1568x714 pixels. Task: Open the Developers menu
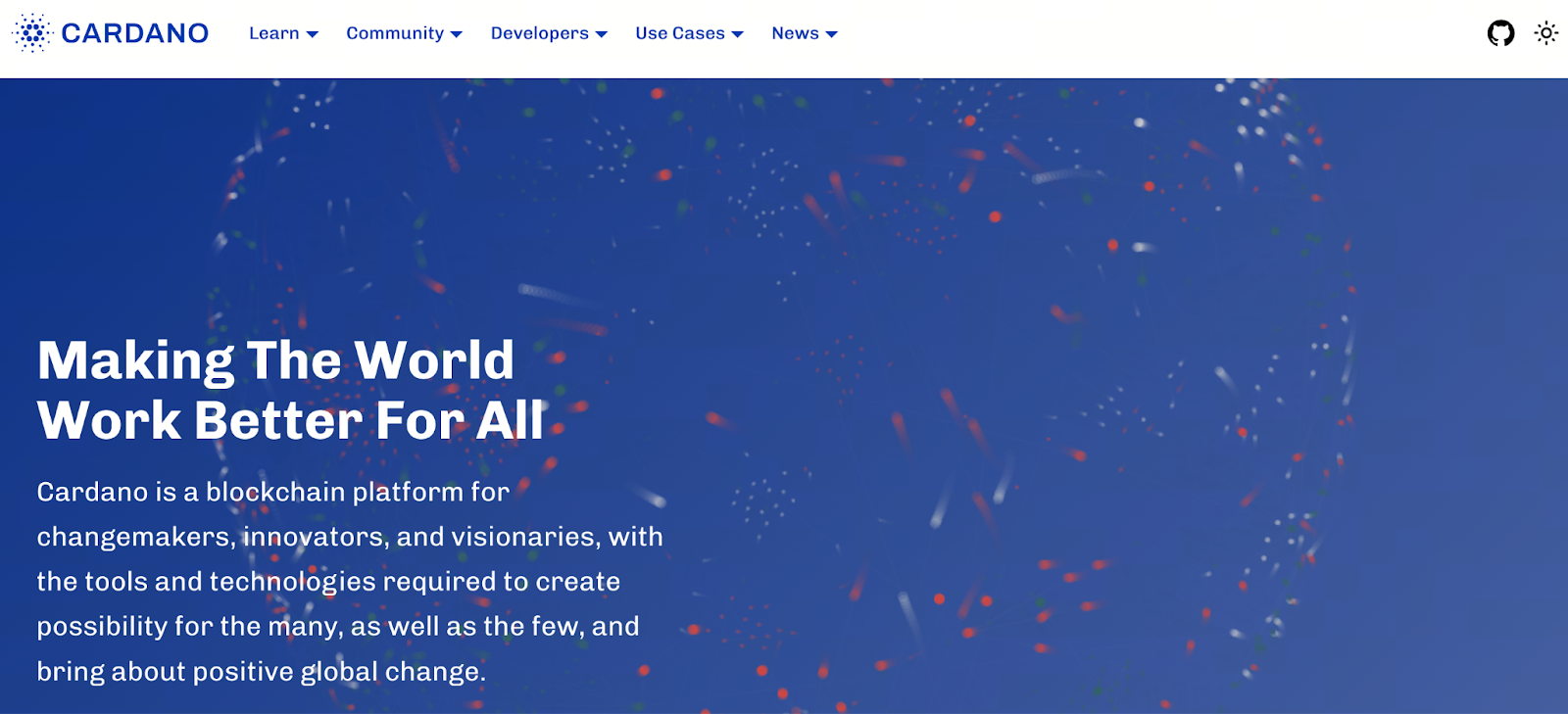[549, 33]
